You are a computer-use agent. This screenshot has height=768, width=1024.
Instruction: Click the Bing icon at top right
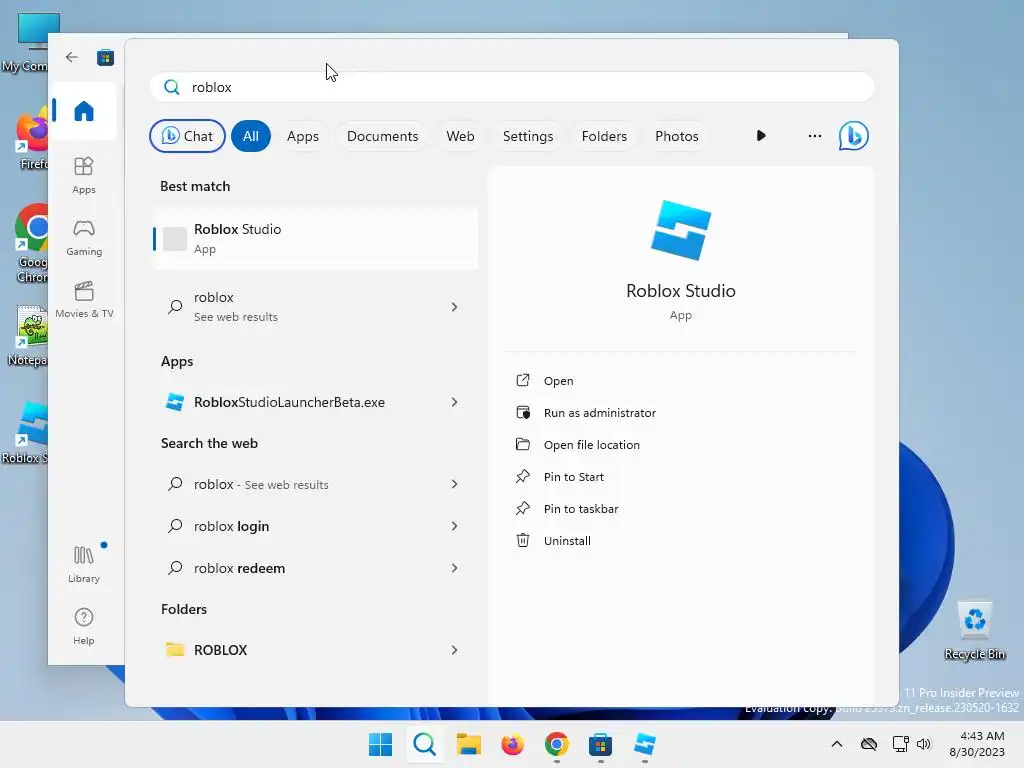(853, 136)
